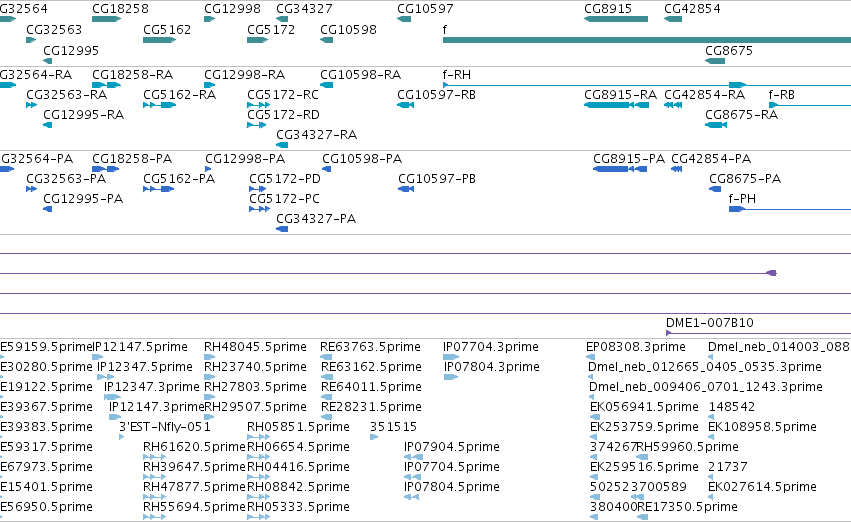Select the f-RH transcript label

point(456,75)
